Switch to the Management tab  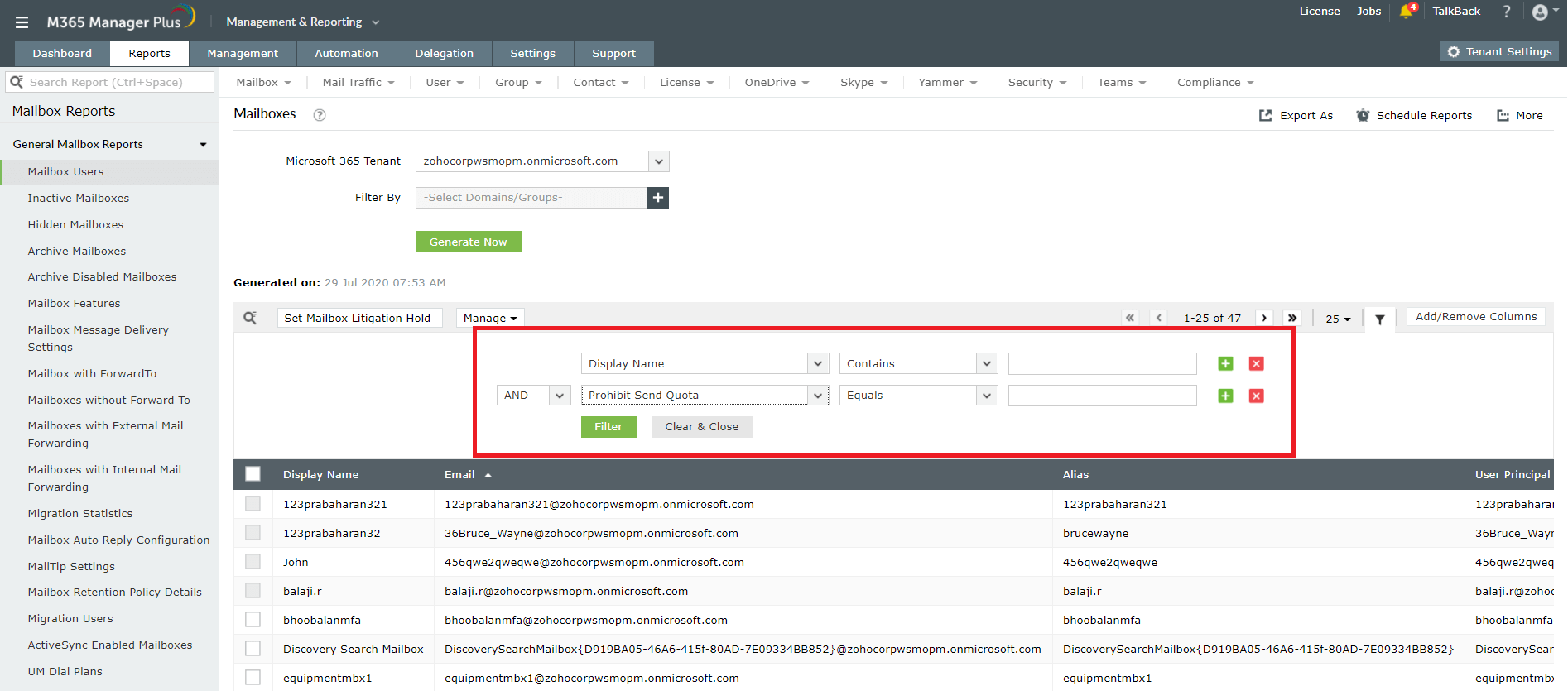[x=243, y=54]
